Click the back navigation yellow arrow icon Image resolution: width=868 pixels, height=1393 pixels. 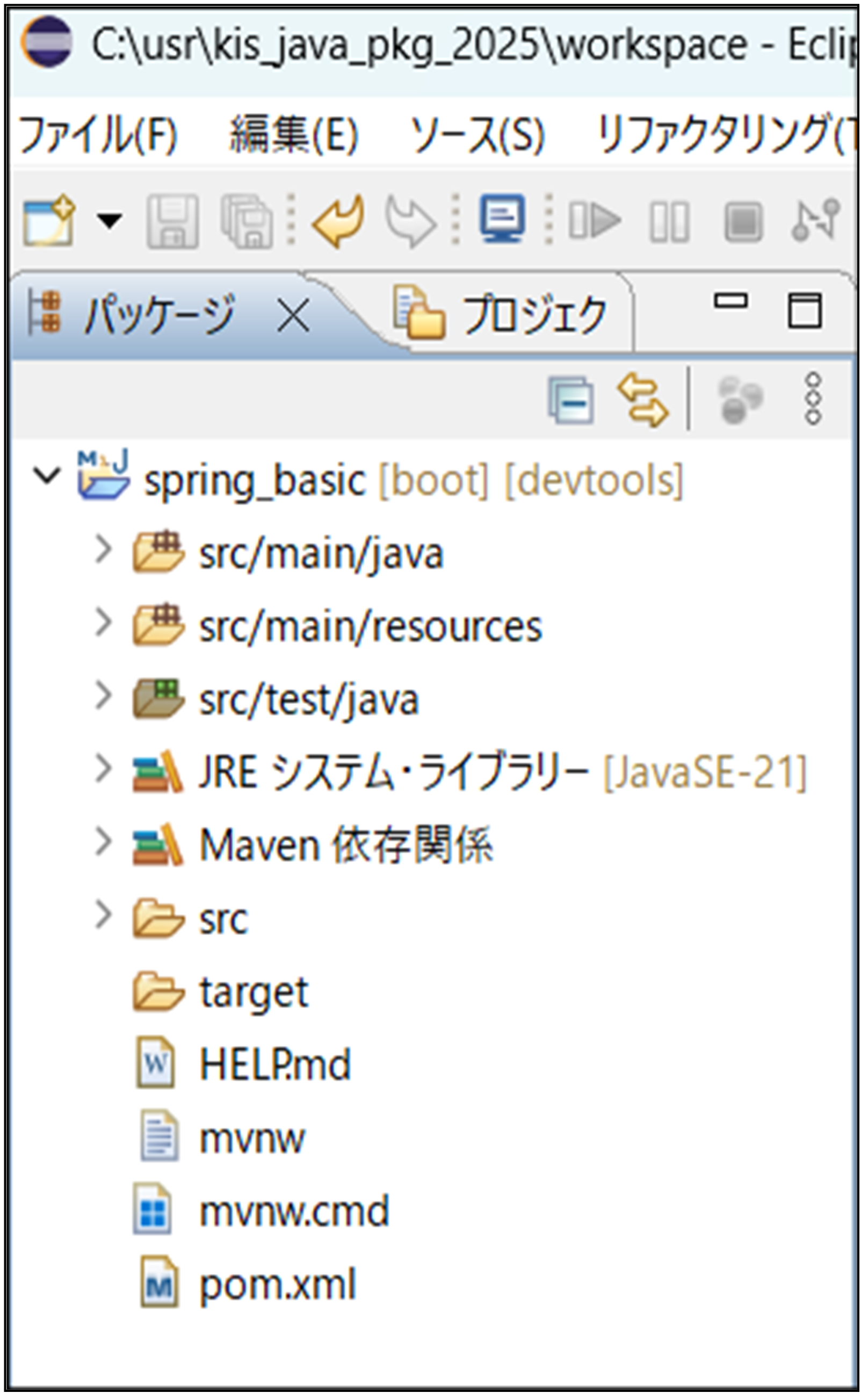[339, 221]
